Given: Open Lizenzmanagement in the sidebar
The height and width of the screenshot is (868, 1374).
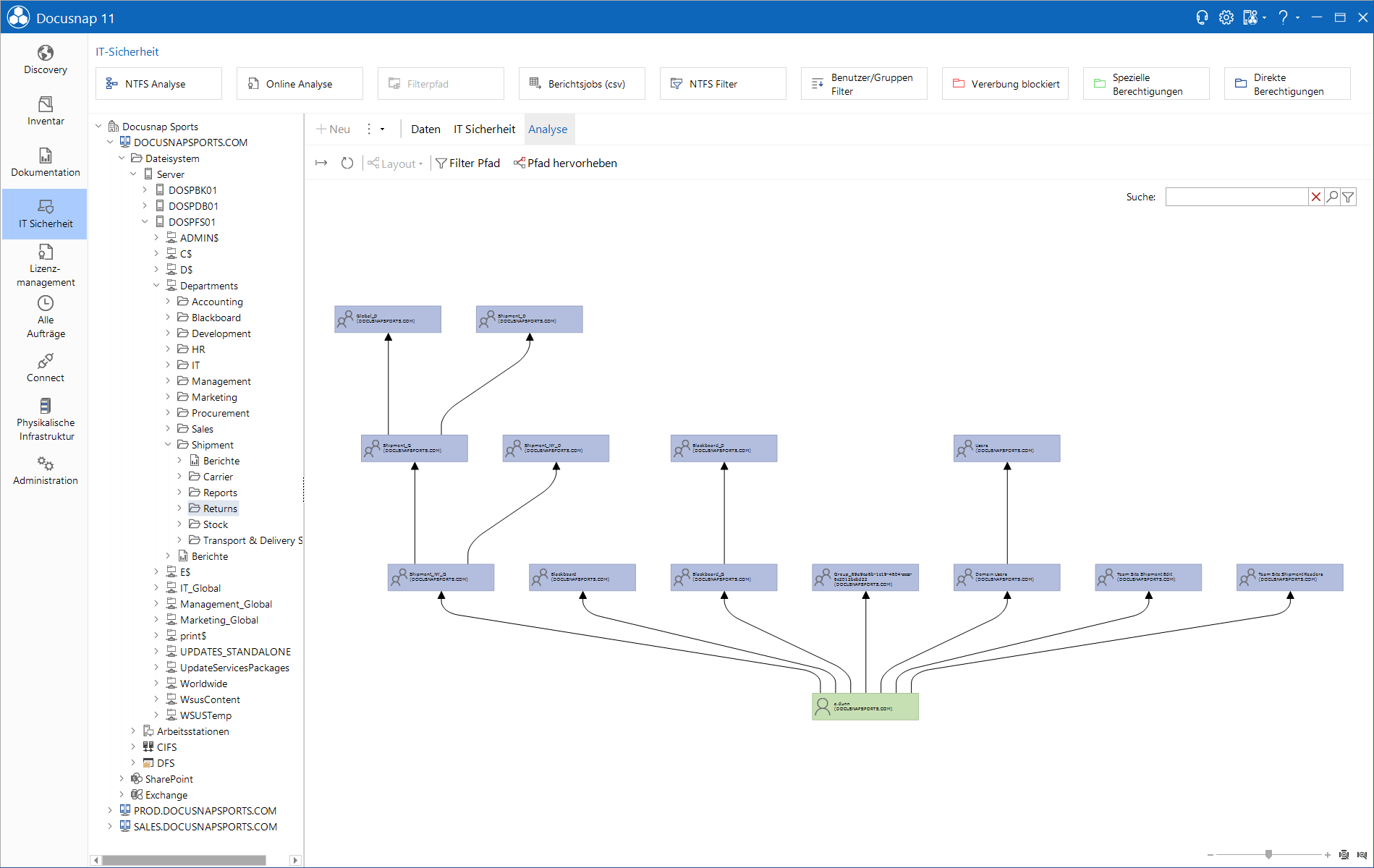Looking at the screenshot, I should point(45,265).
